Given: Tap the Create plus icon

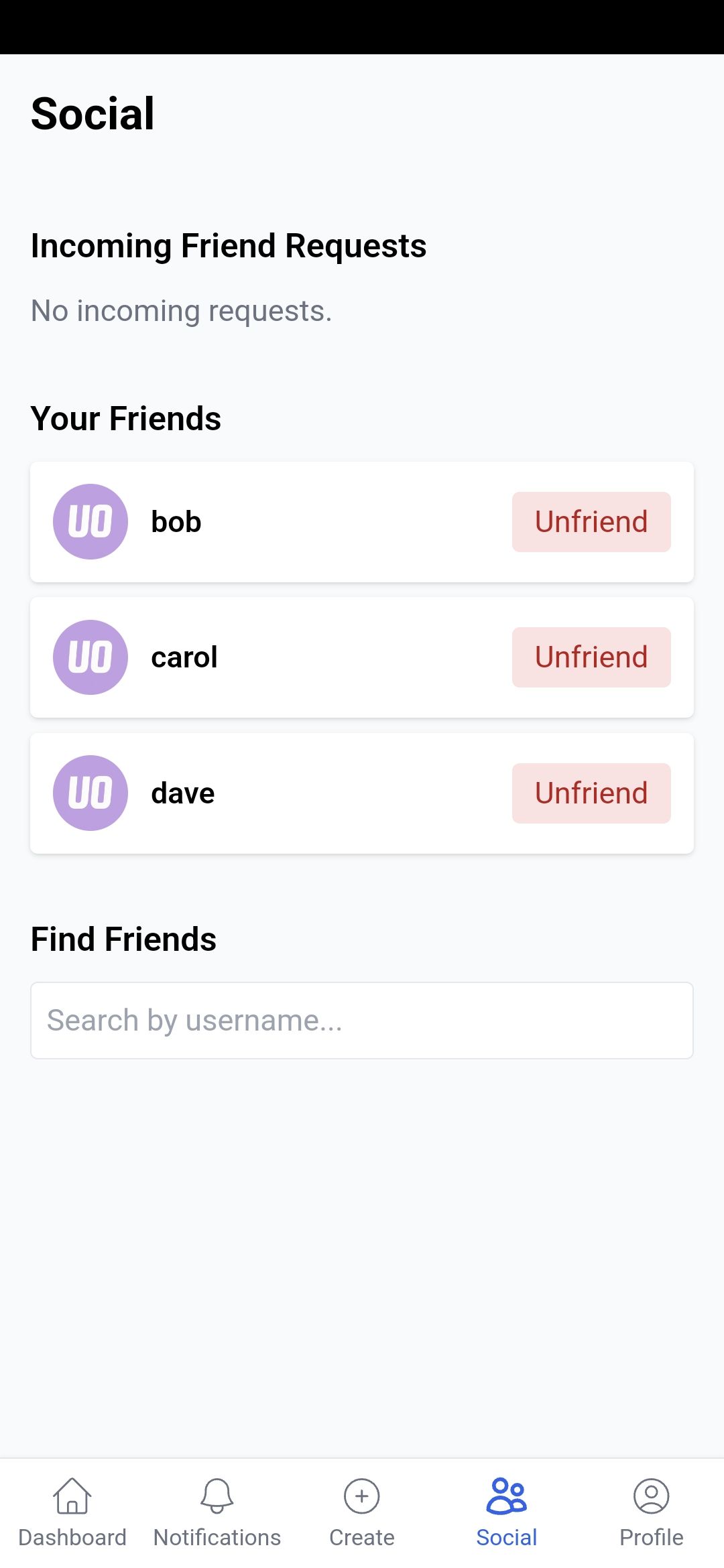Looking at the screenshot, I should [362, 1496].
